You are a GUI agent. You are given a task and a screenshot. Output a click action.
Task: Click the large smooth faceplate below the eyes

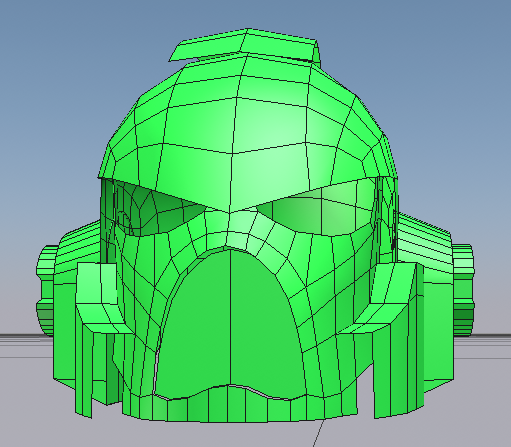(231, 323)
